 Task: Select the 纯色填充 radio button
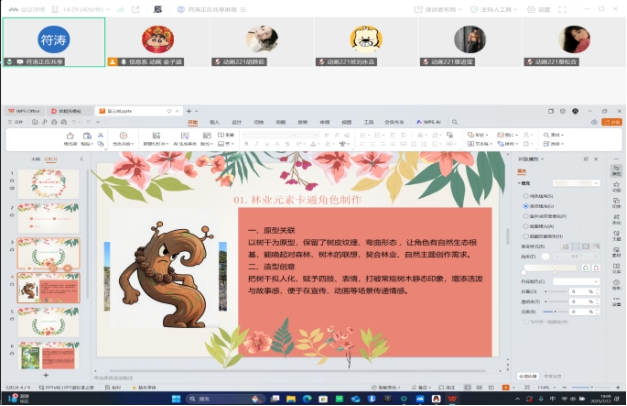click(526, 195)
